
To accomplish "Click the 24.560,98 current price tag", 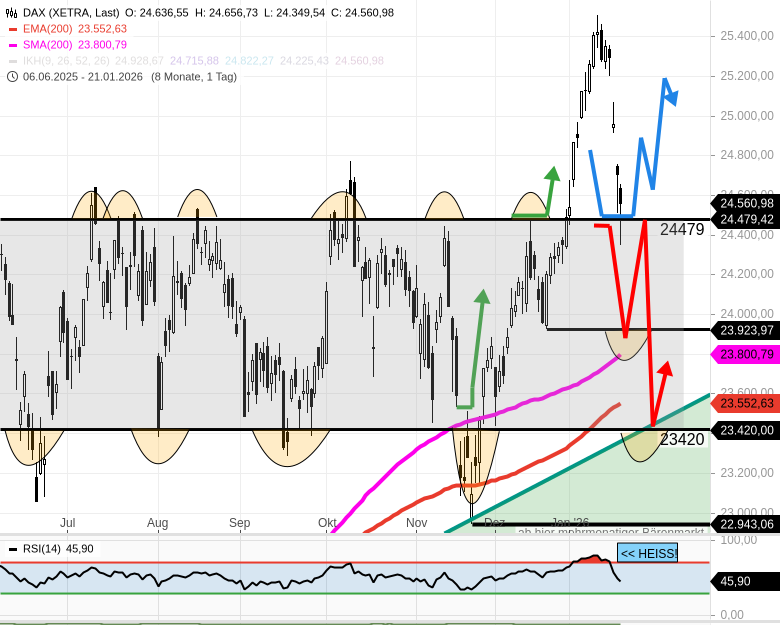I will pyautogui.click(x=745, y=203).
